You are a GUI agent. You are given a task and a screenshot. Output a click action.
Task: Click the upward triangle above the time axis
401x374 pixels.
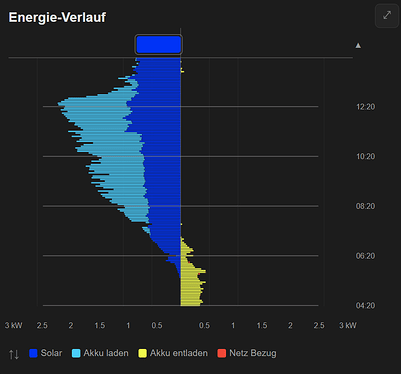358,45
